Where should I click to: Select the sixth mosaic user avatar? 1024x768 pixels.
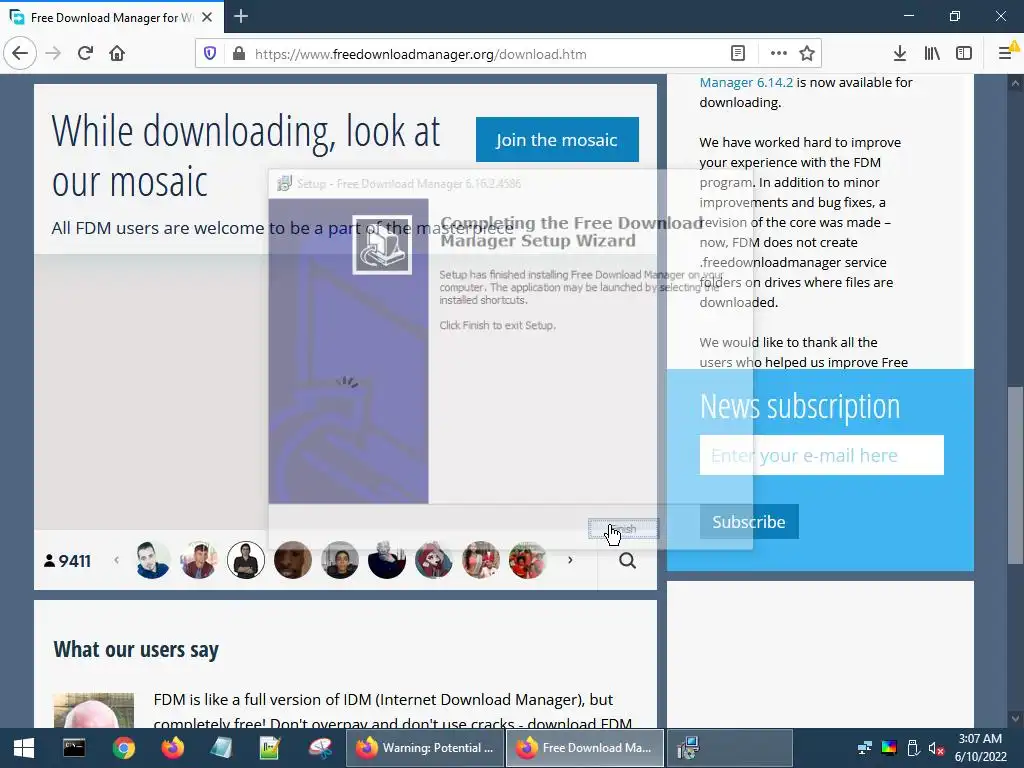point(387,560)
